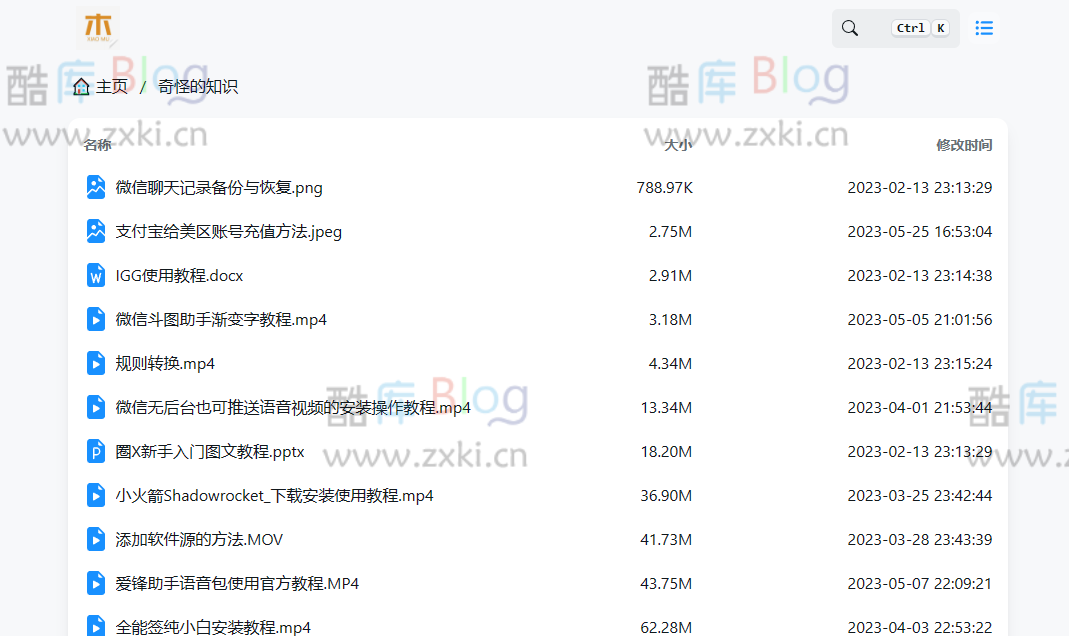1069x636 pixels.
Task: Sort files by the 大小 column
Action: (679, 144)
